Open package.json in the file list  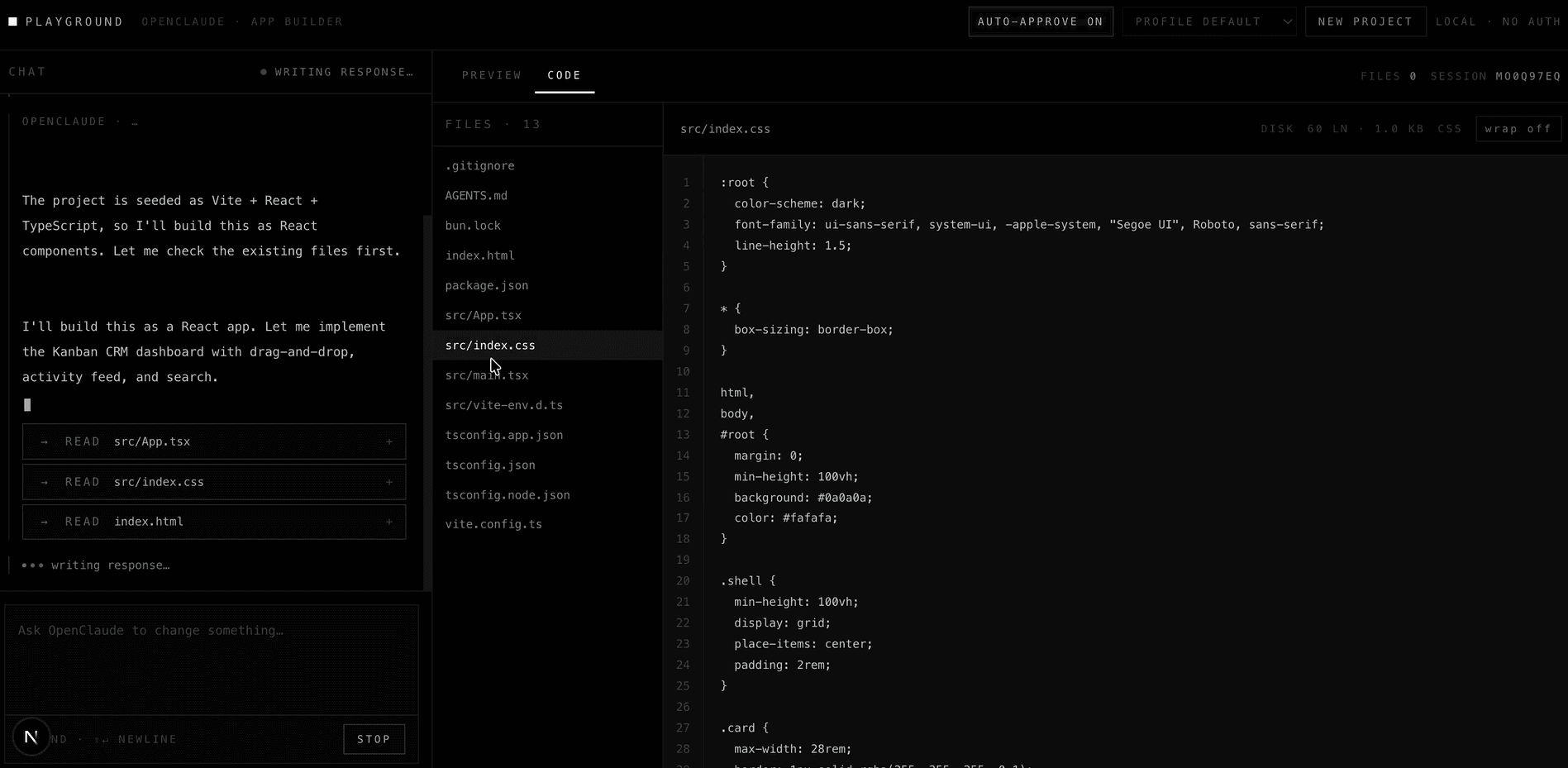[x=487, y=286]
